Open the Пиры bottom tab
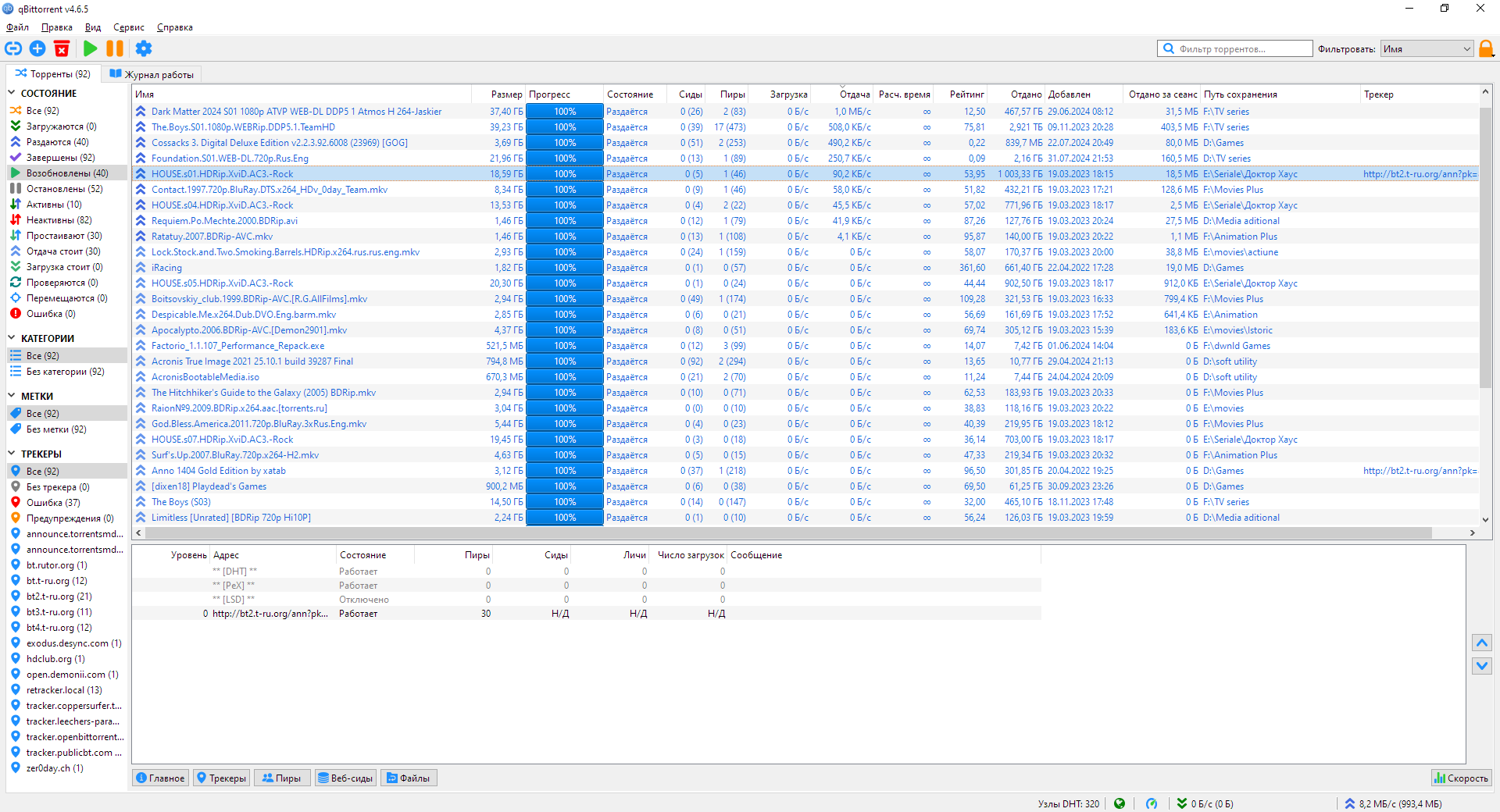 (281, 778)
